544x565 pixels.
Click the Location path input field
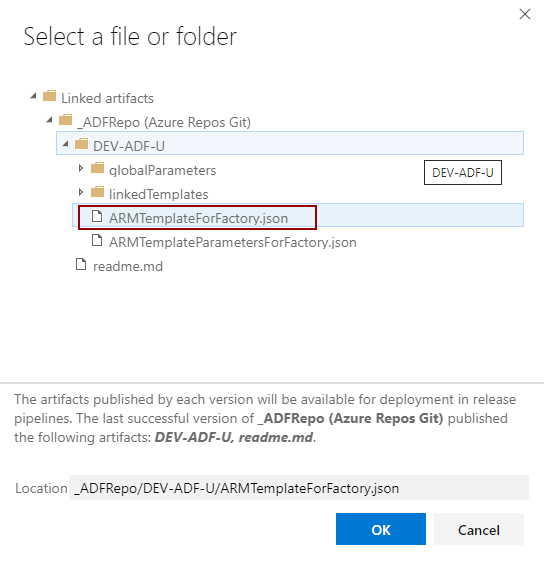[x=299, y=488]
